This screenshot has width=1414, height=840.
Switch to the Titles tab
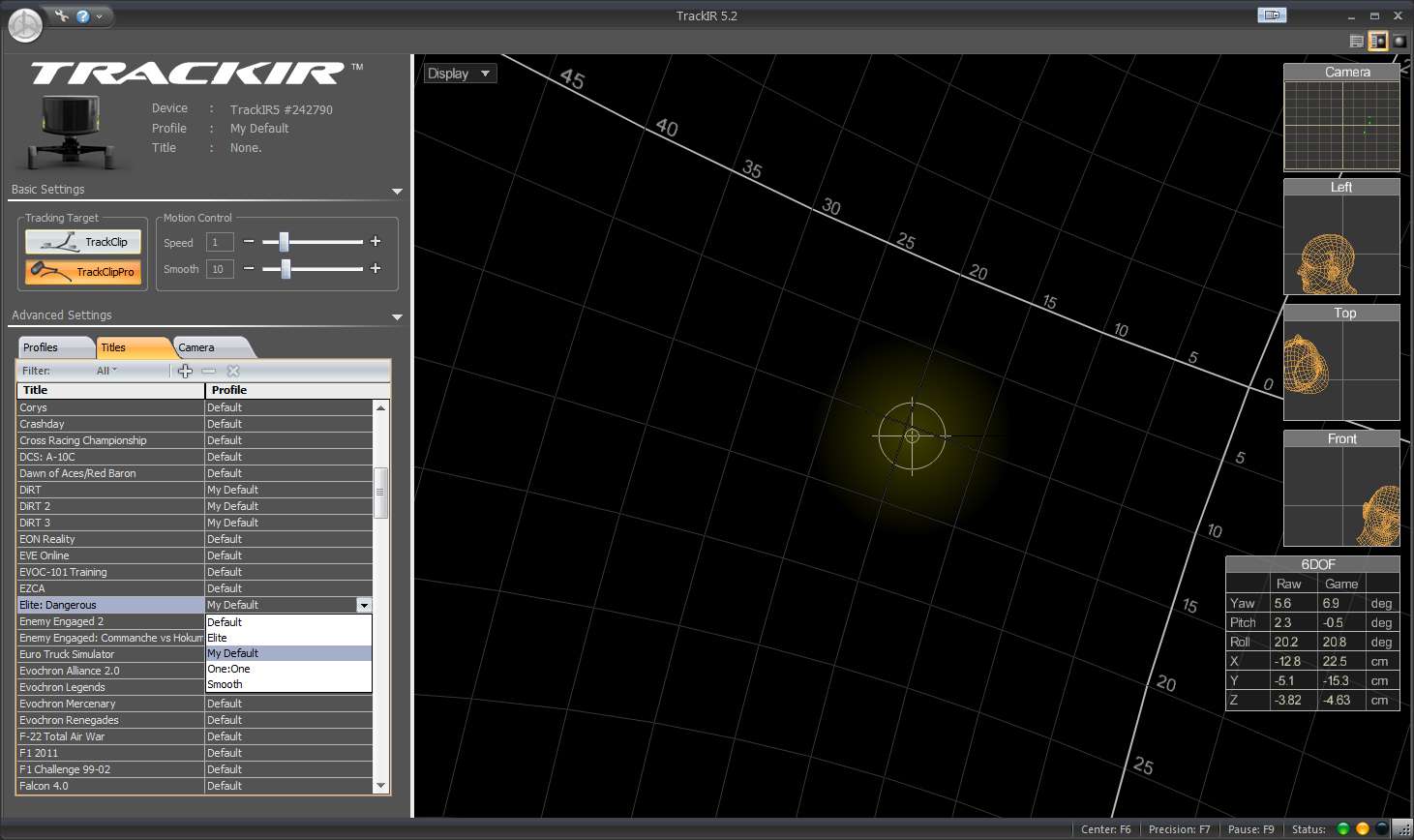(134, 347)
